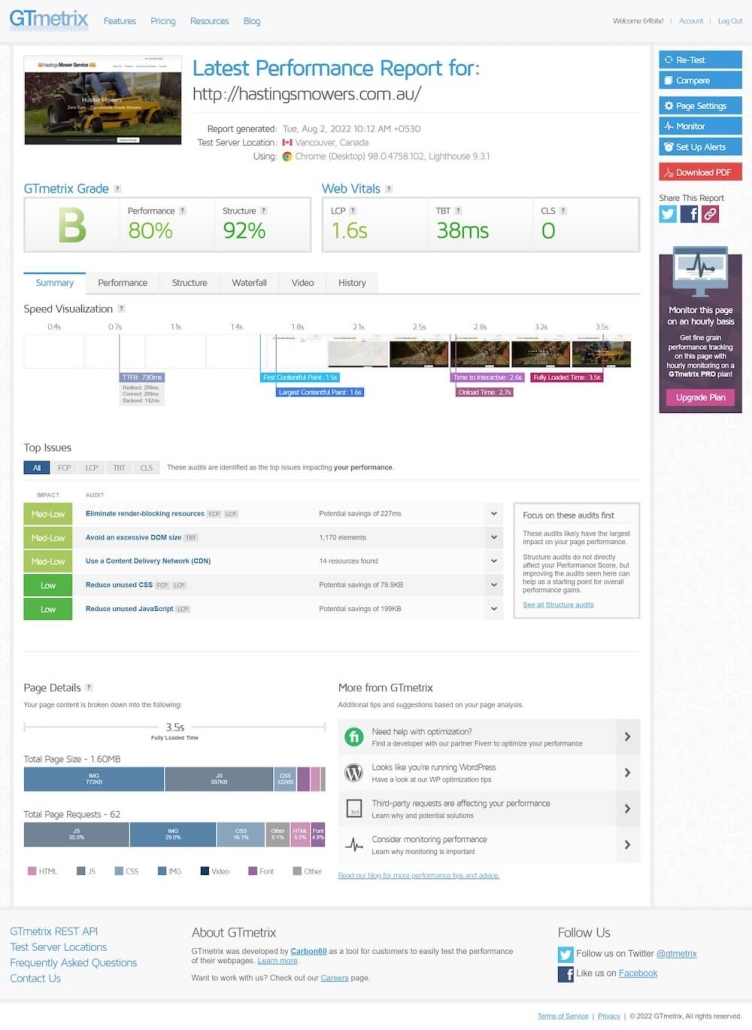Expand Avoid an excessive DOM size audit

click(494, 537)
